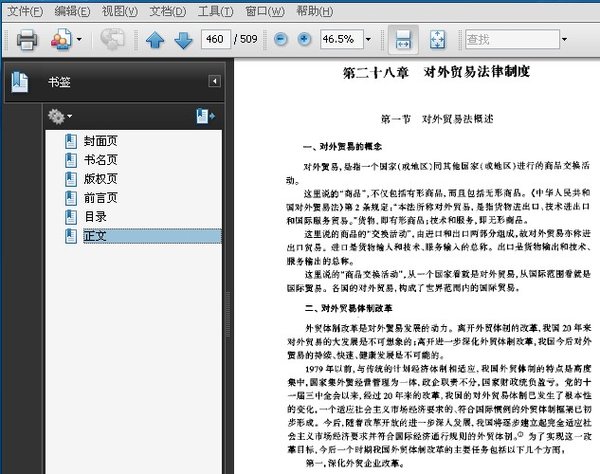
Task: Expand the collaborate icon dropdown arrow
Action: (x=79, y=39)
